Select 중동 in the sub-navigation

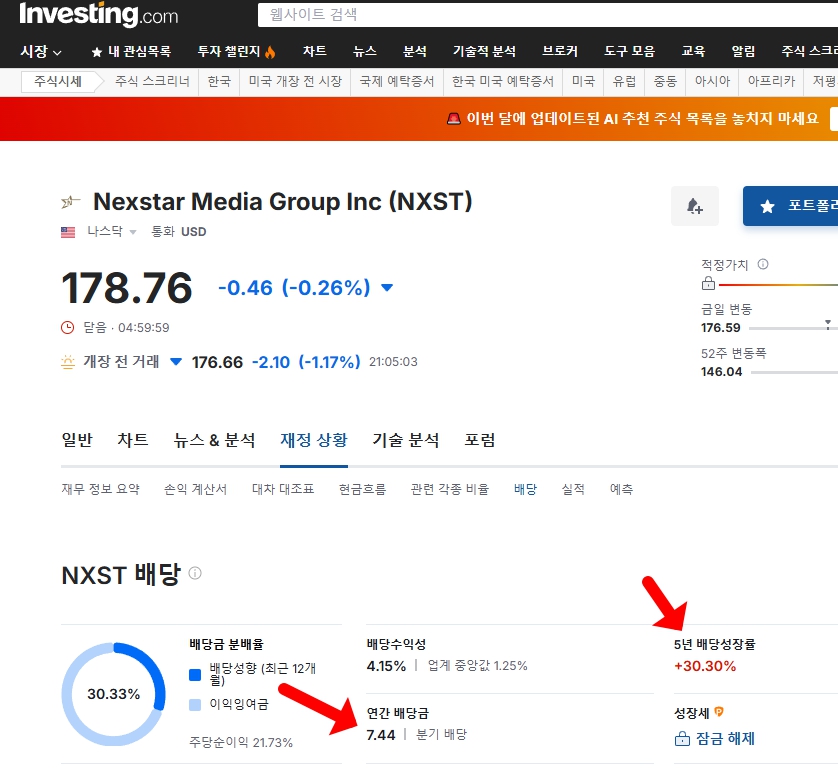pyautogui.click(x=665, y=81)
